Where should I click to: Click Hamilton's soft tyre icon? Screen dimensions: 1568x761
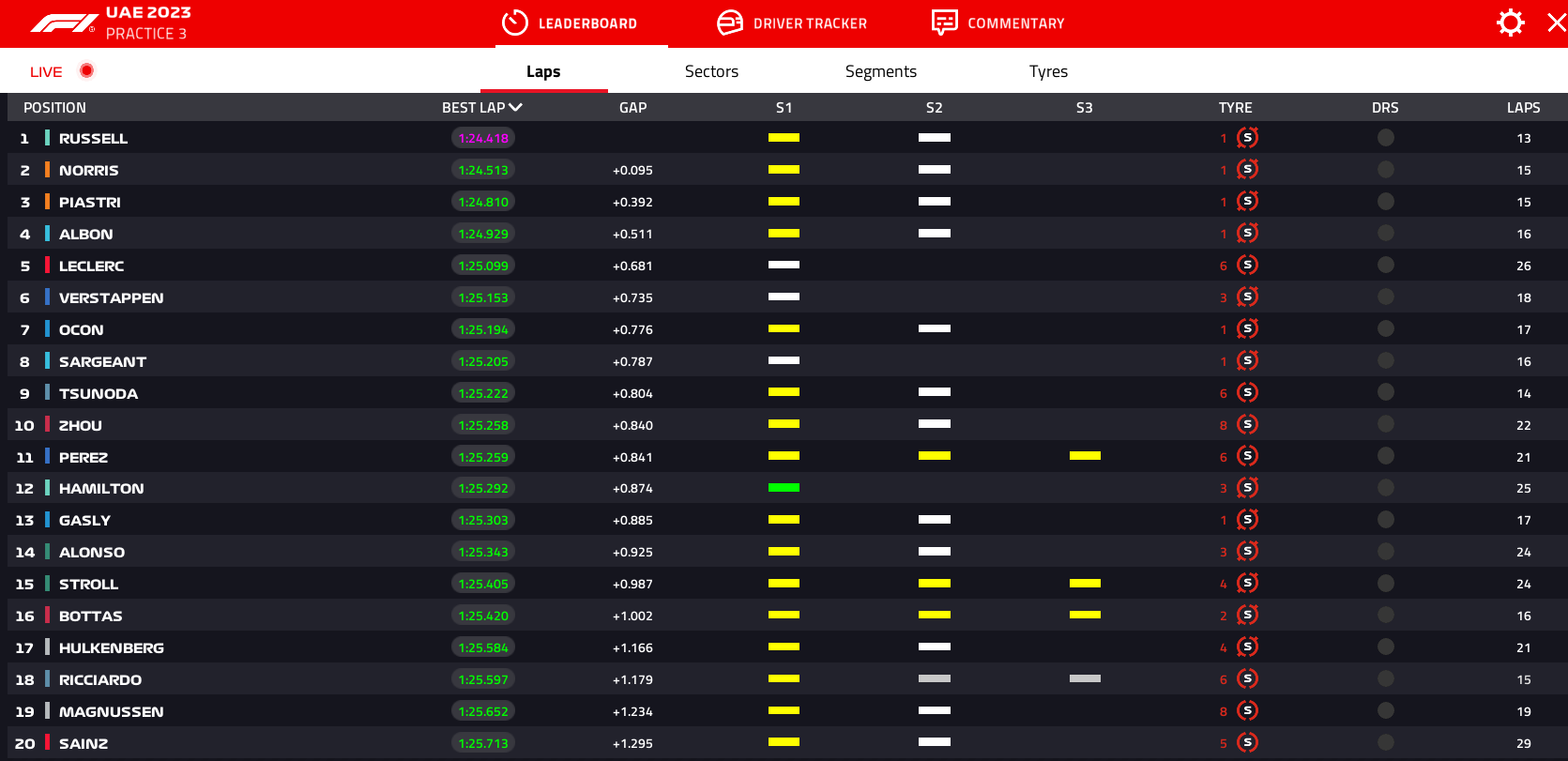pyautogui.click(x=1247, y=488)
